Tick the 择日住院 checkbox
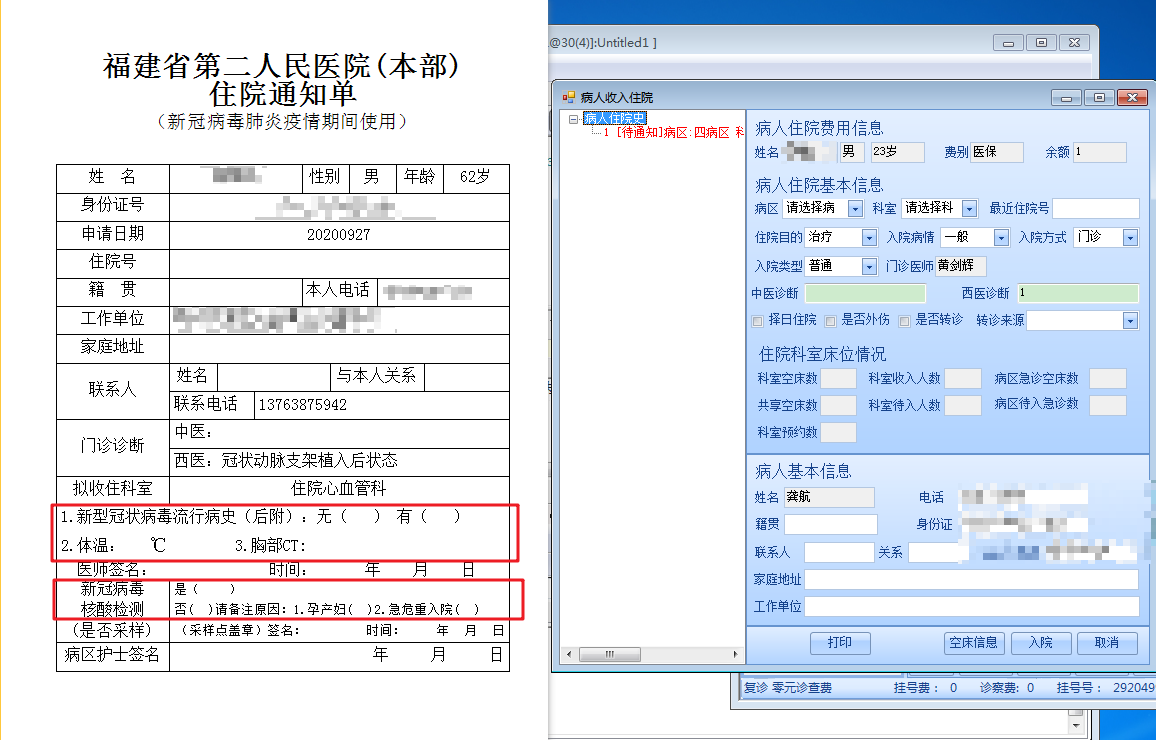 [757, 321]
